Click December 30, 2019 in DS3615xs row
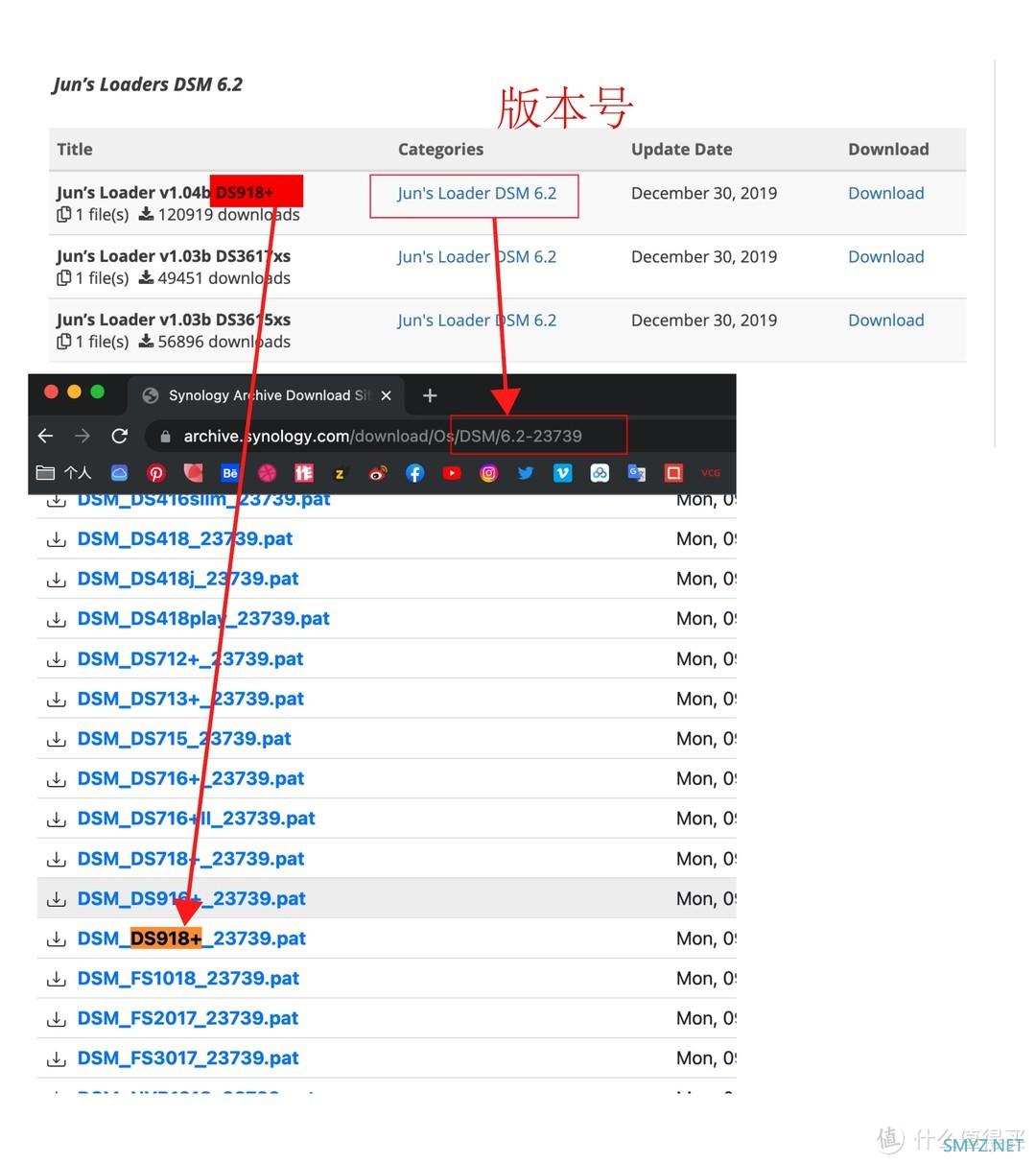Image resolution: width=1036 pixels, height=1164 pixels. pos(704,320)
